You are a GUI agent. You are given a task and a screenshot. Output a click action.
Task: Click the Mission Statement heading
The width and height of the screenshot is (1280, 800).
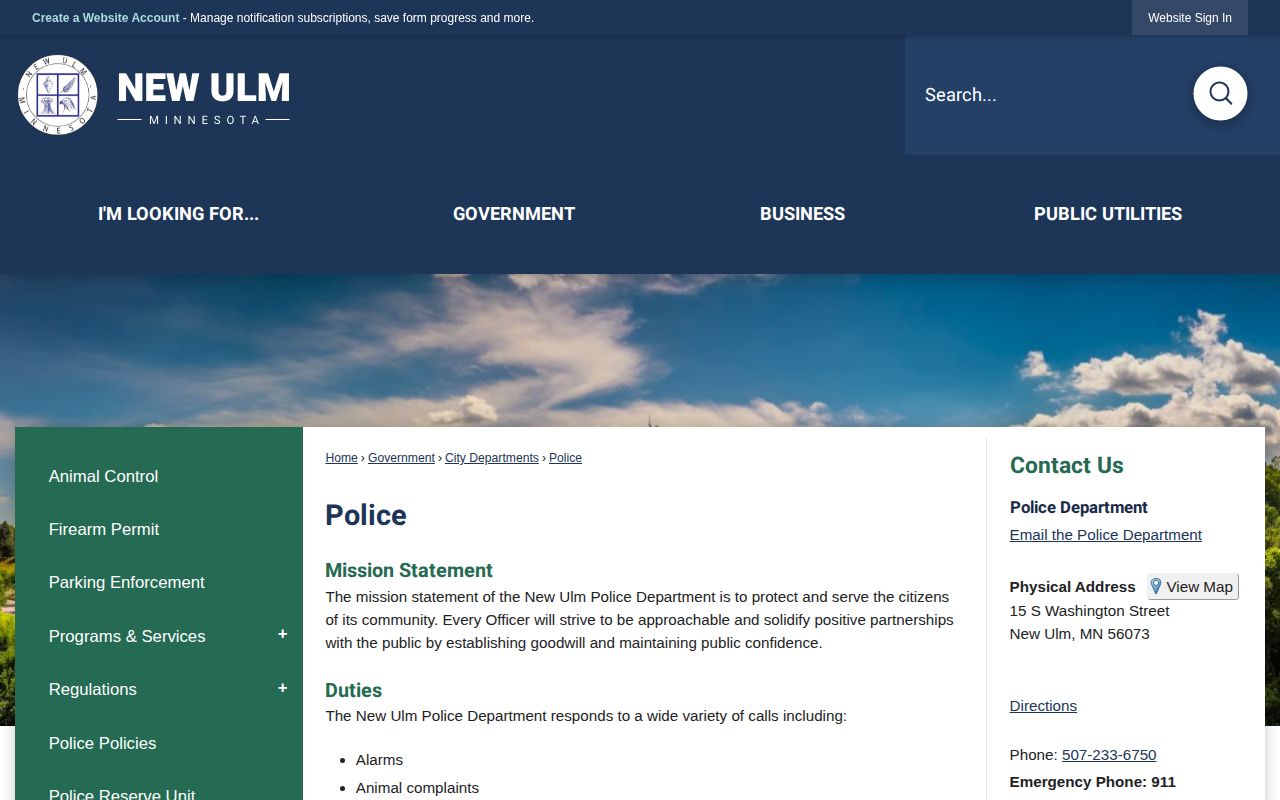point(409,570)
